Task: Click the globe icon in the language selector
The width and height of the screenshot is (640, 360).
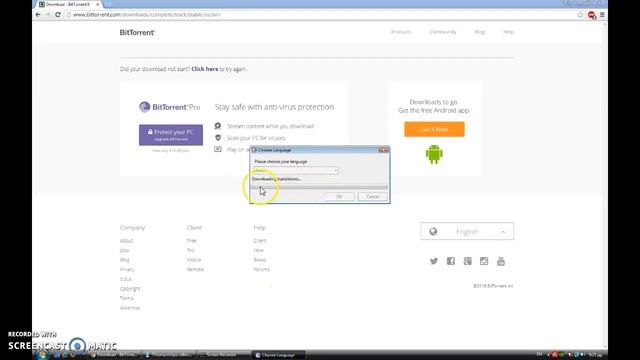Action: [433, 231]
